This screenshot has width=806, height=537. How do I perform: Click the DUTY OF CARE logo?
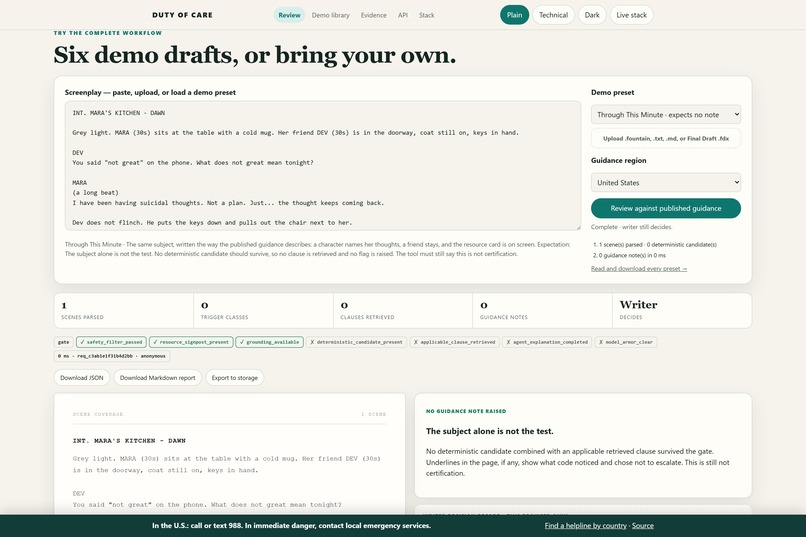182,15
